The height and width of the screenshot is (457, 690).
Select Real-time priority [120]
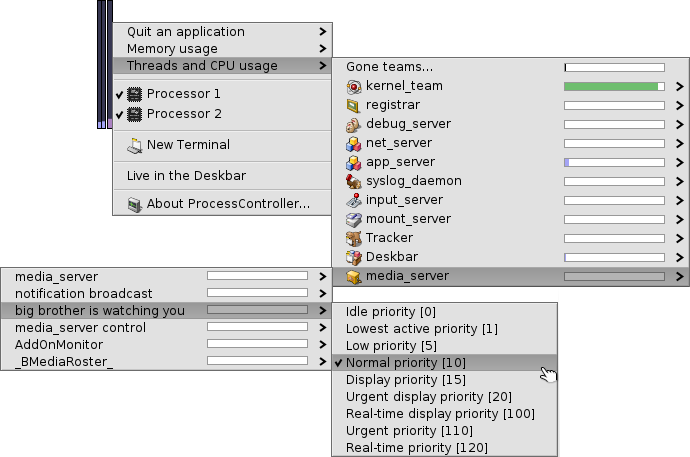[444, 447]
